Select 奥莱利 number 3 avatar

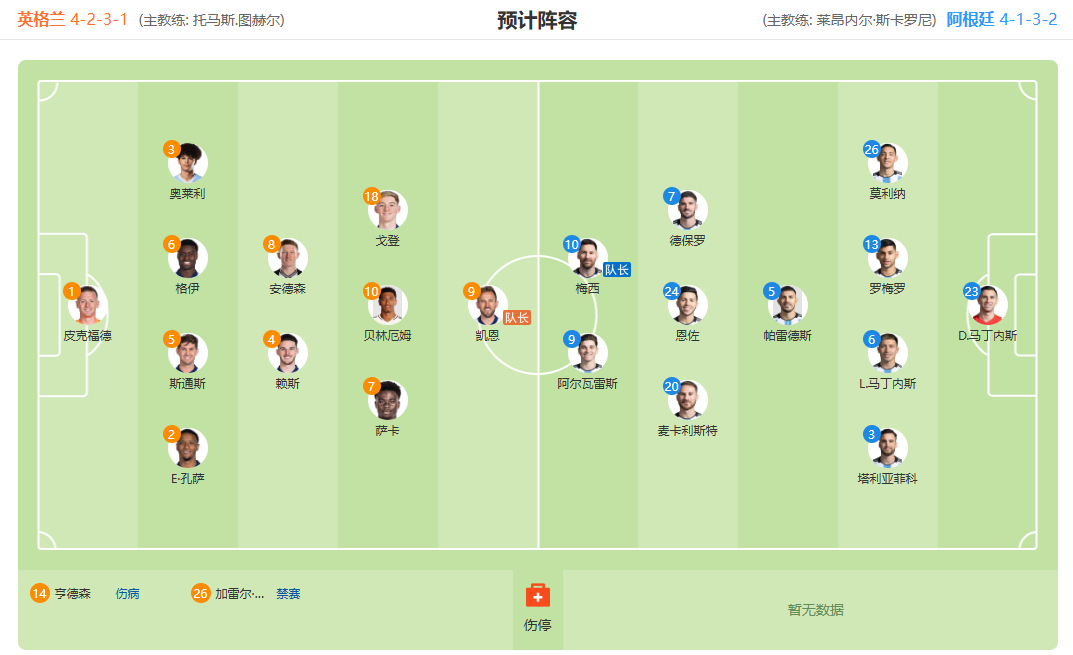188,163
